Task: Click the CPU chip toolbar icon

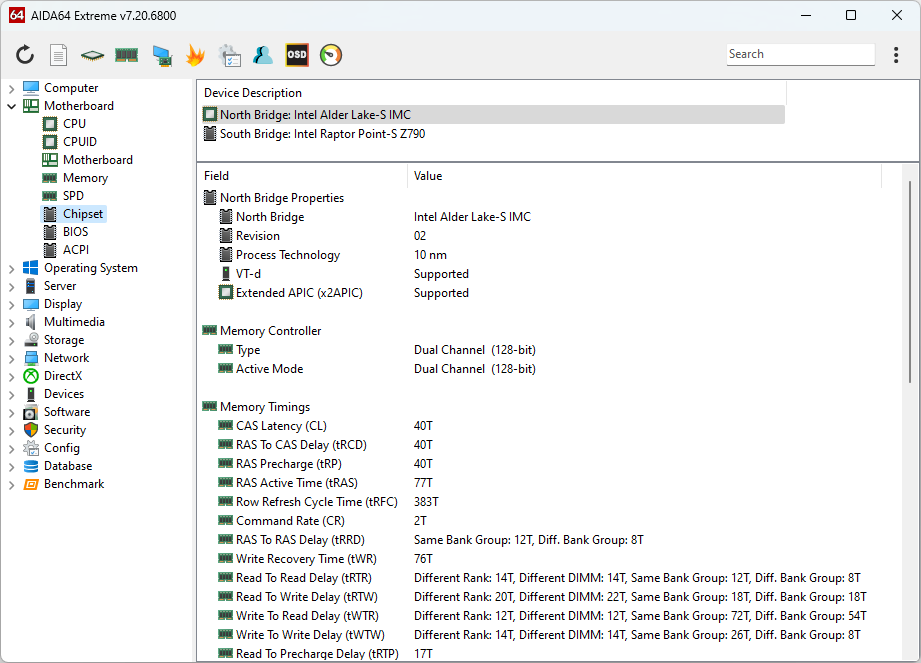Action: click(x=92, y=55)
